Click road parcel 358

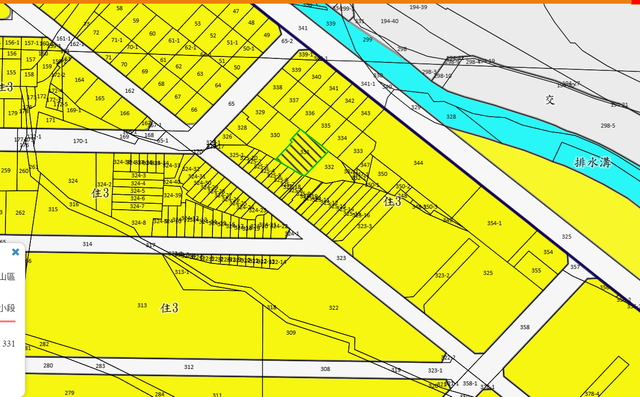(x=524, y=327)
